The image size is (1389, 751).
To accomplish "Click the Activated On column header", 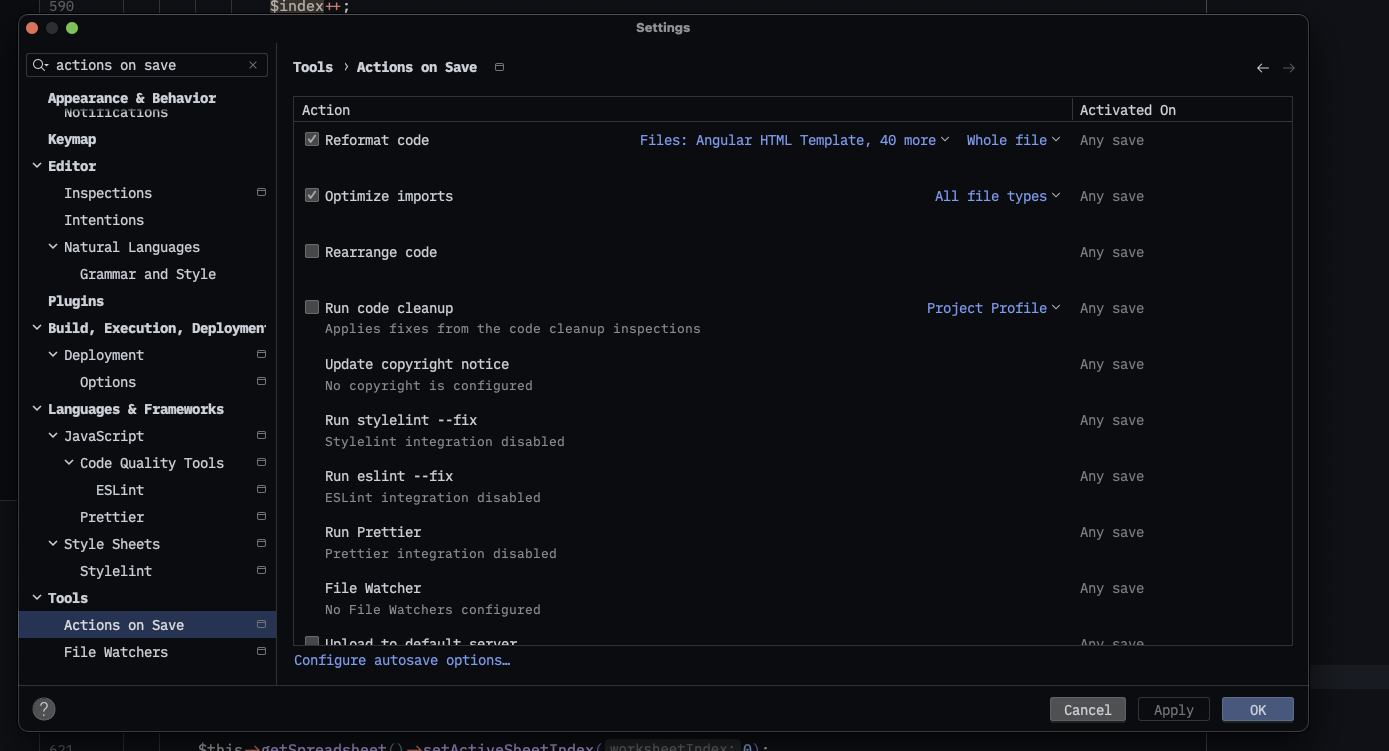I will click(1182, 110).
